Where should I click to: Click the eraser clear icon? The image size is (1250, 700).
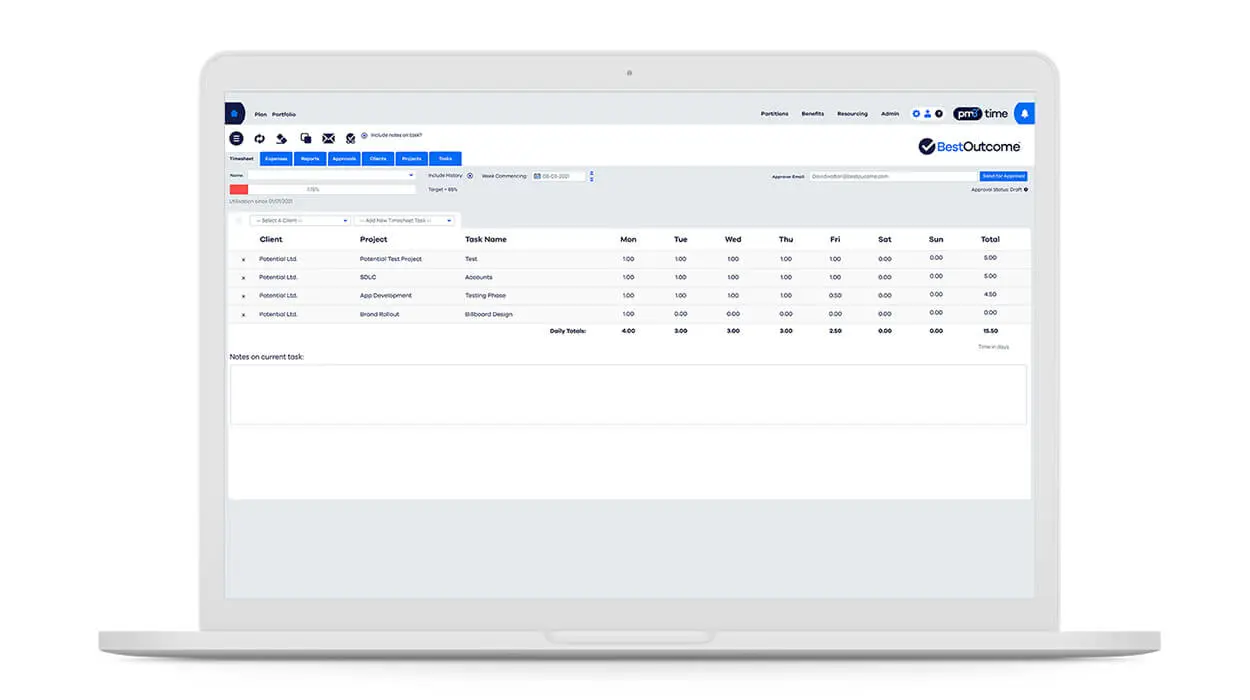pos(282,138)
